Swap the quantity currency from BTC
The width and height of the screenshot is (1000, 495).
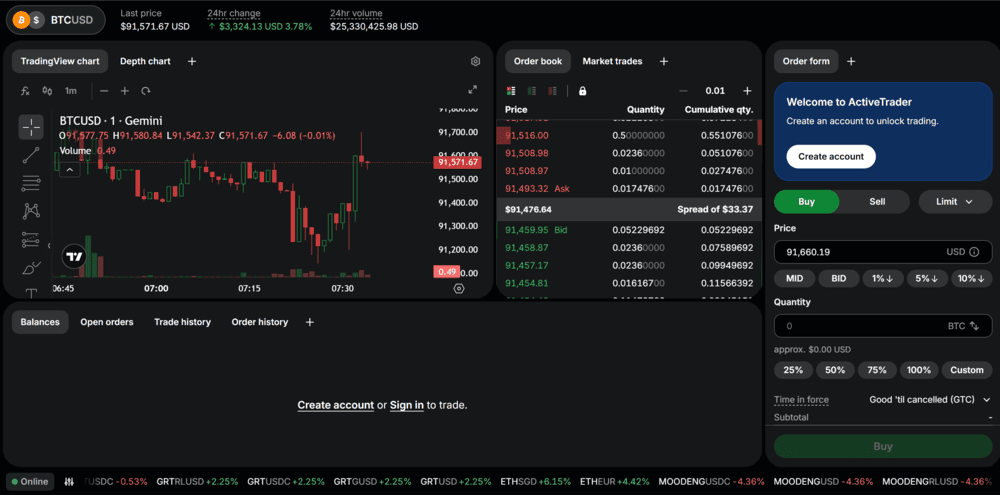(974, 326)
